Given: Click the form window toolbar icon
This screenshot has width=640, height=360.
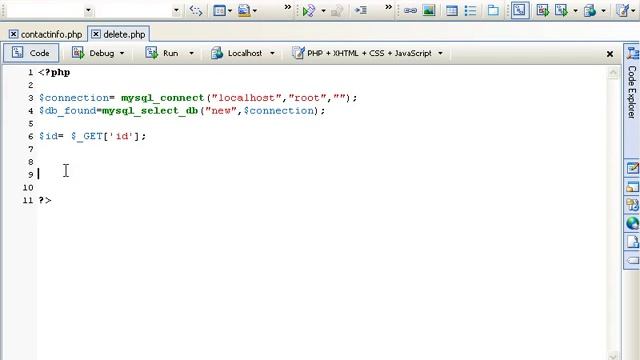Looking at the screenshot, I should pyautogui.click(x=219, y=11).
